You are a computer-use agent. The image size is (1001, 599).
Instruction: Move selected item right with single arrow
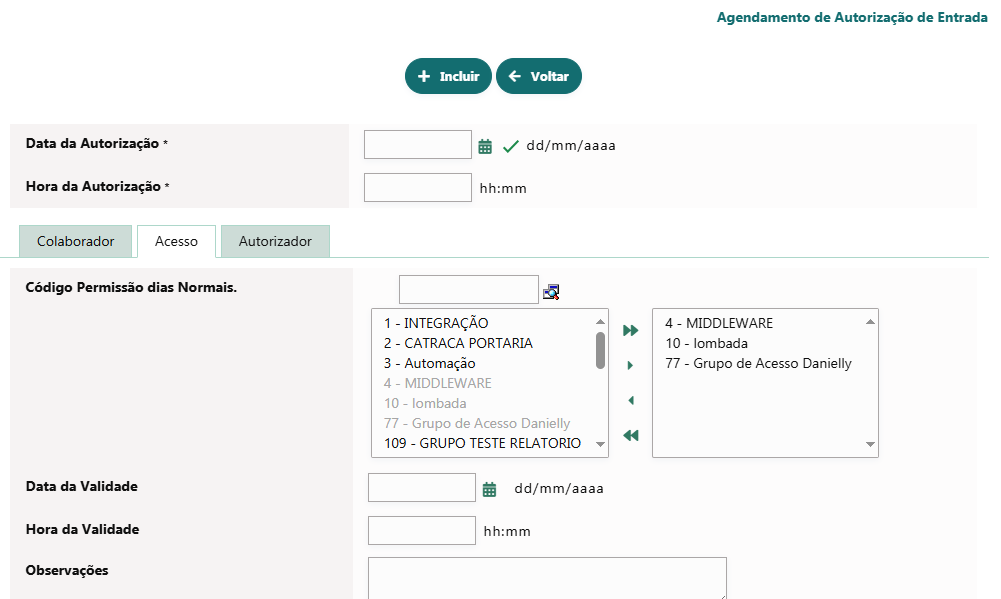630,365
